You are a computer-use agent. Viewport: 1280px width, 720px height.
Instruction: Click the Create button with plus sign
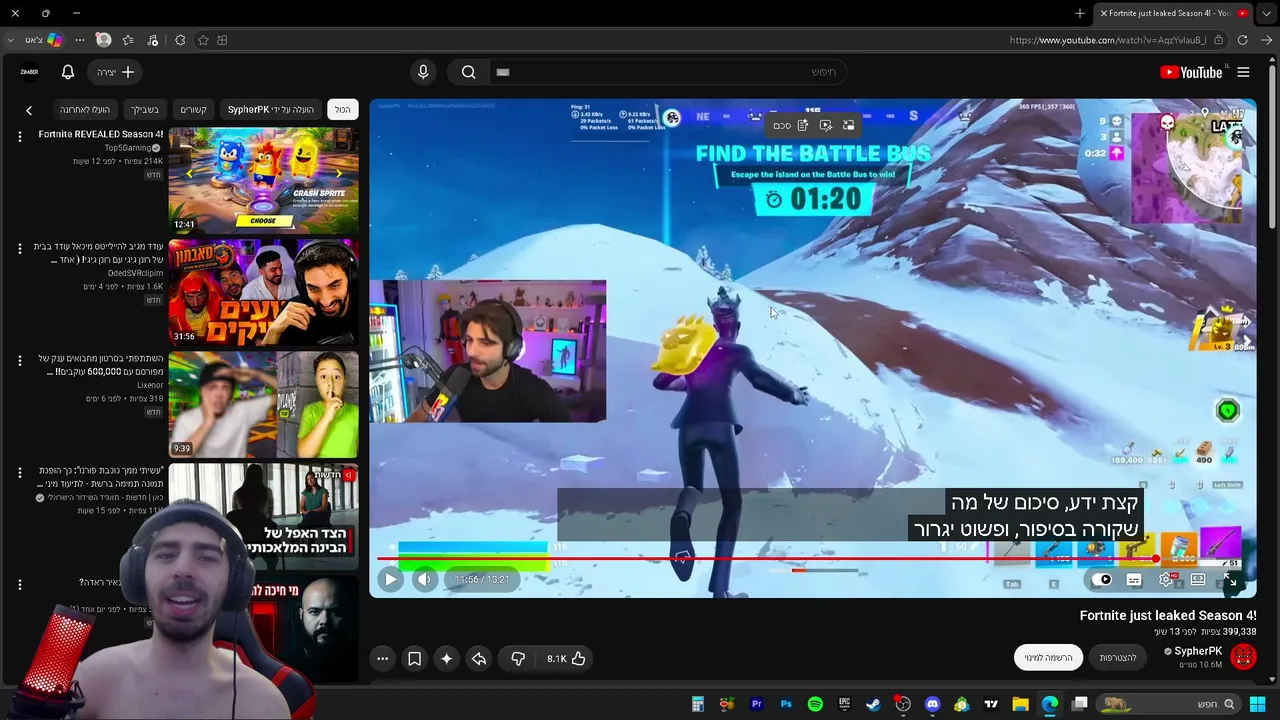point(115,72)
